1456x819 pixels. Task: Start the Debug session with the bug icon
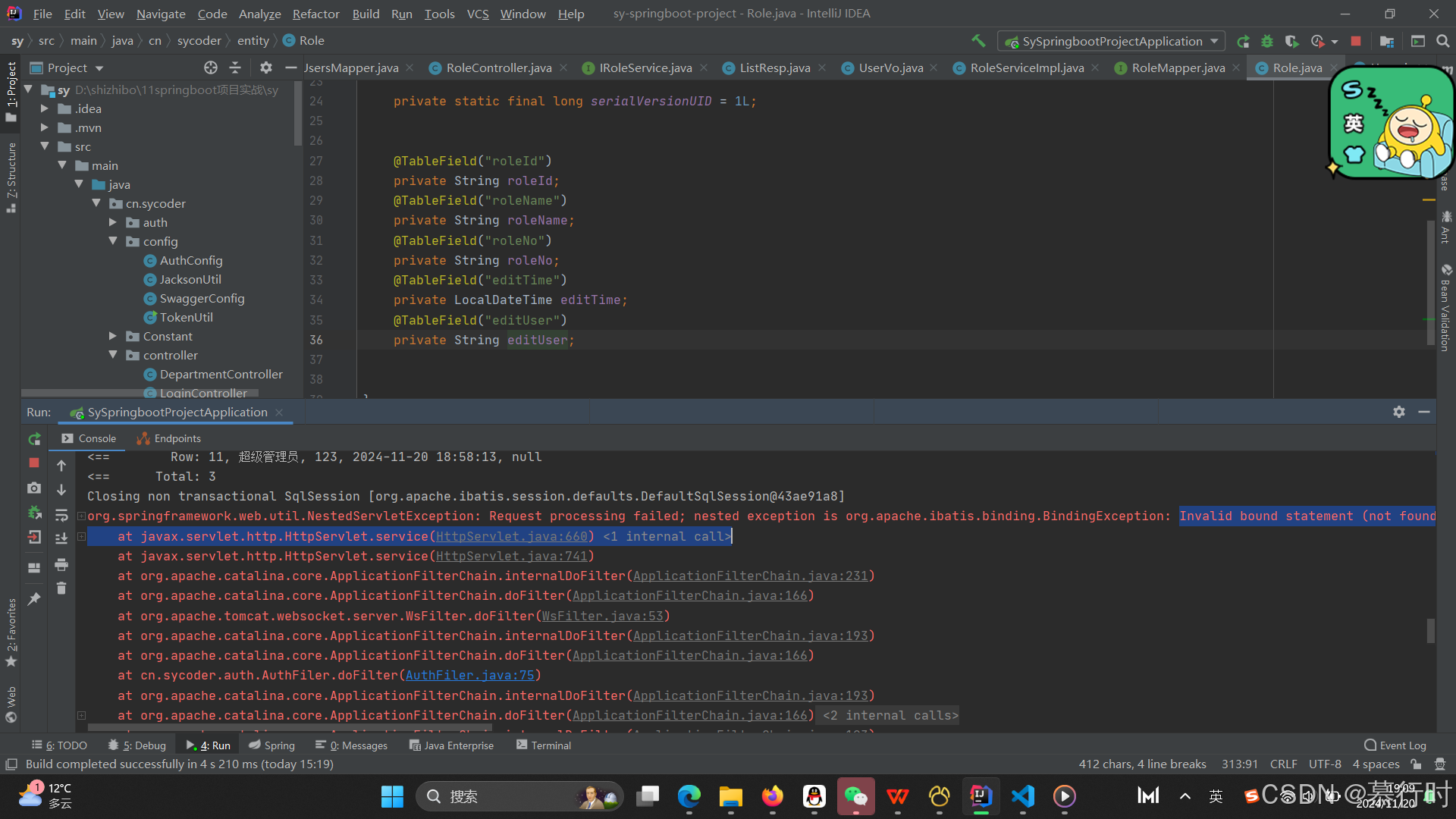(x=1266, y=41)
